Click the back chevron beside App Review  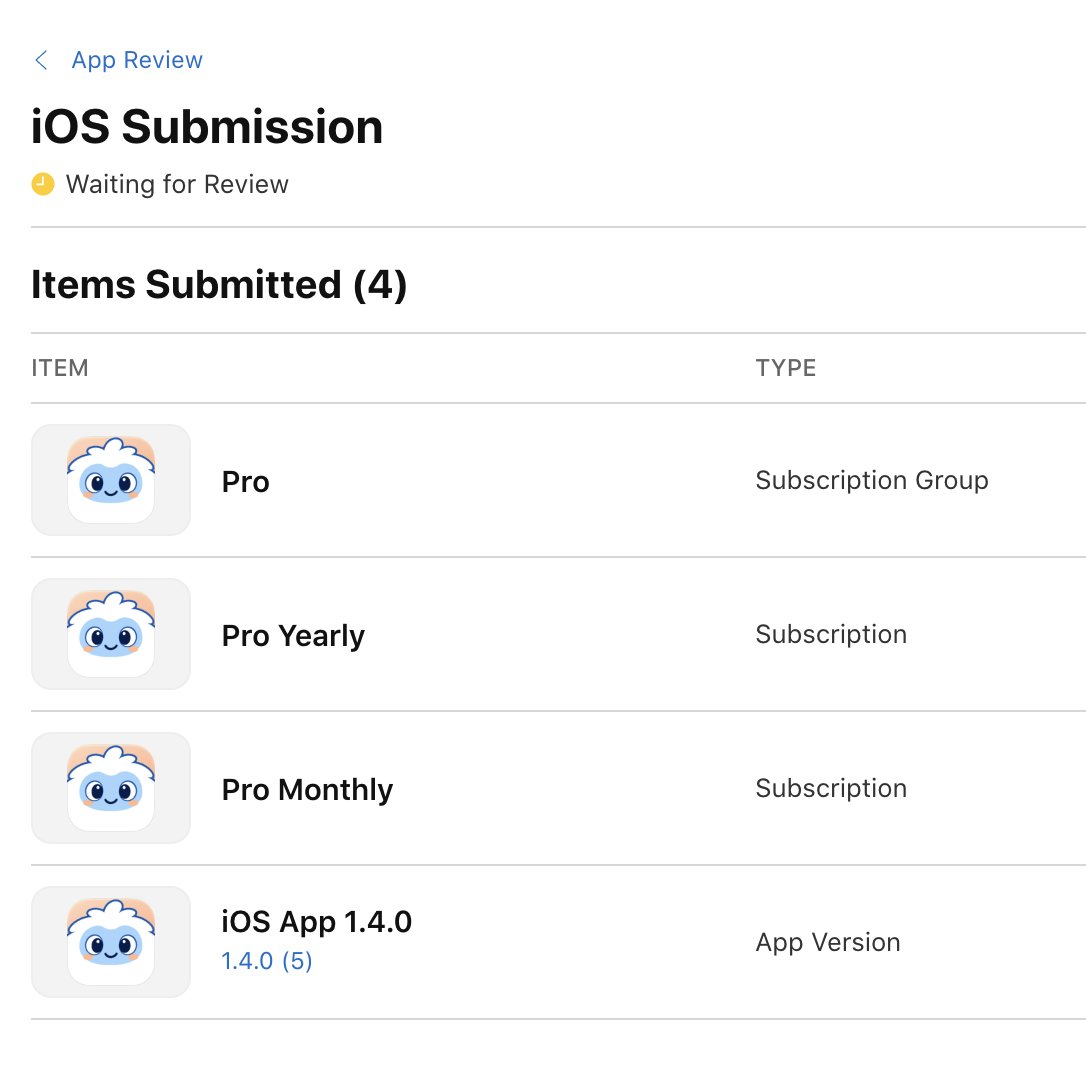42,60
